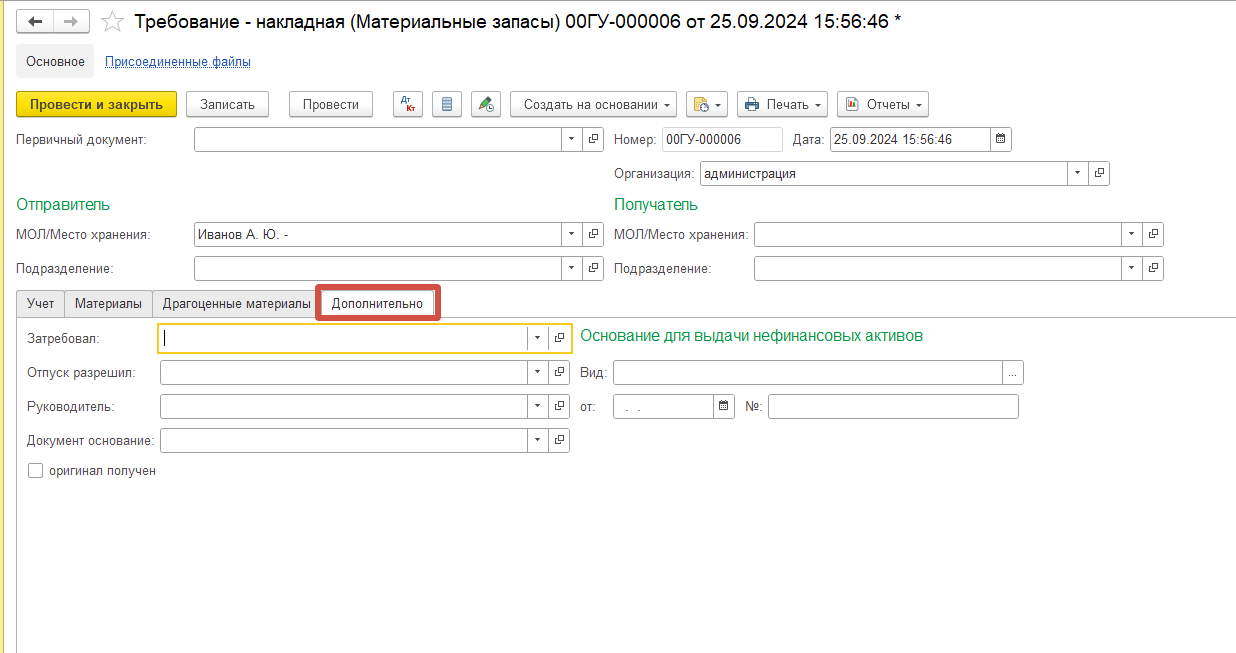This screenshot has height=653, width=1236.
Task: Click sender МОЛ field 'Иванов А. Ю.'
Action: click(378, 235)
